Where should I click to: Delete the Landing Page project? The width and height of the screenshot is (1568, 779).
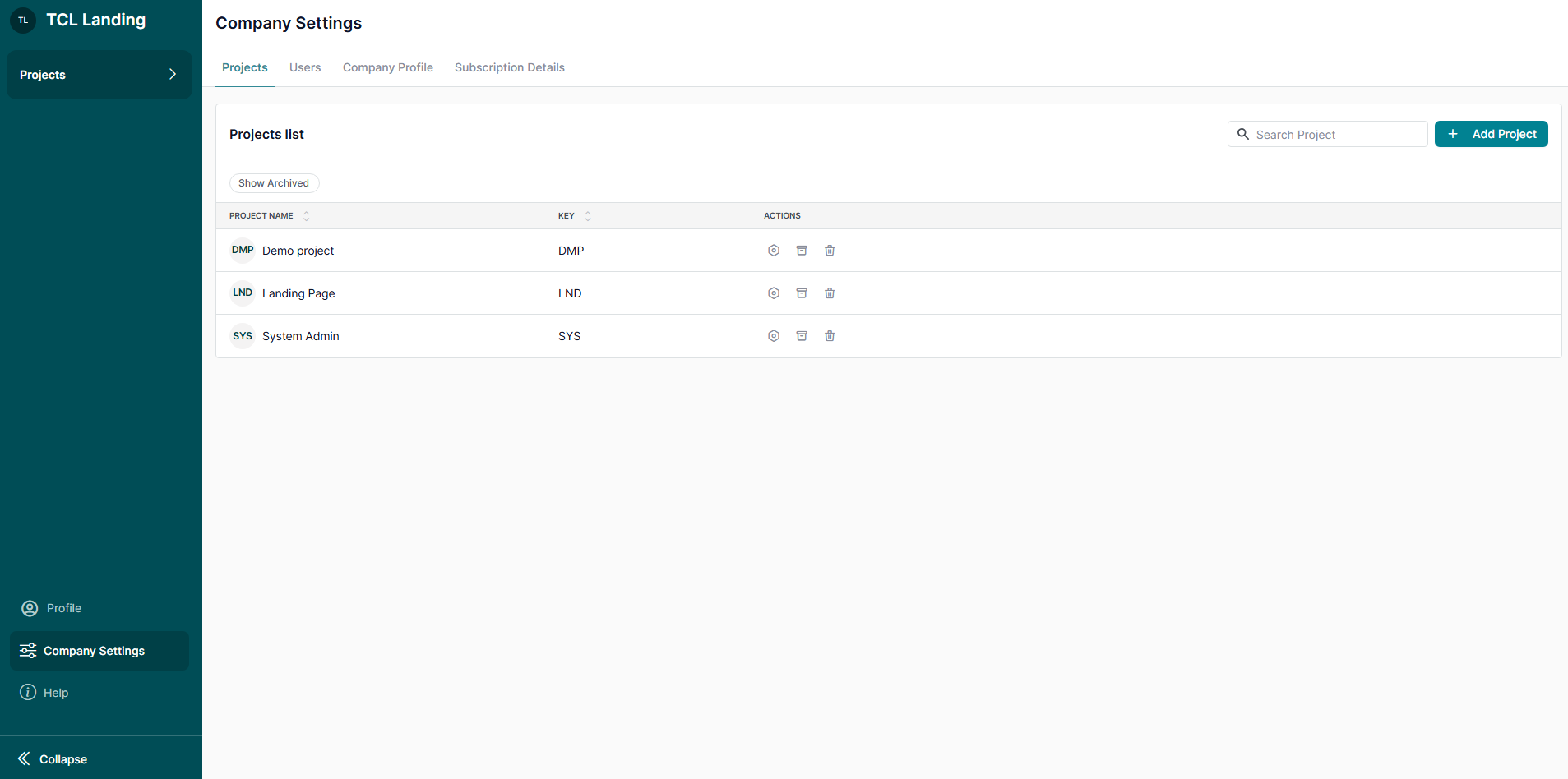pyautogui.click(x=830, y=293)
